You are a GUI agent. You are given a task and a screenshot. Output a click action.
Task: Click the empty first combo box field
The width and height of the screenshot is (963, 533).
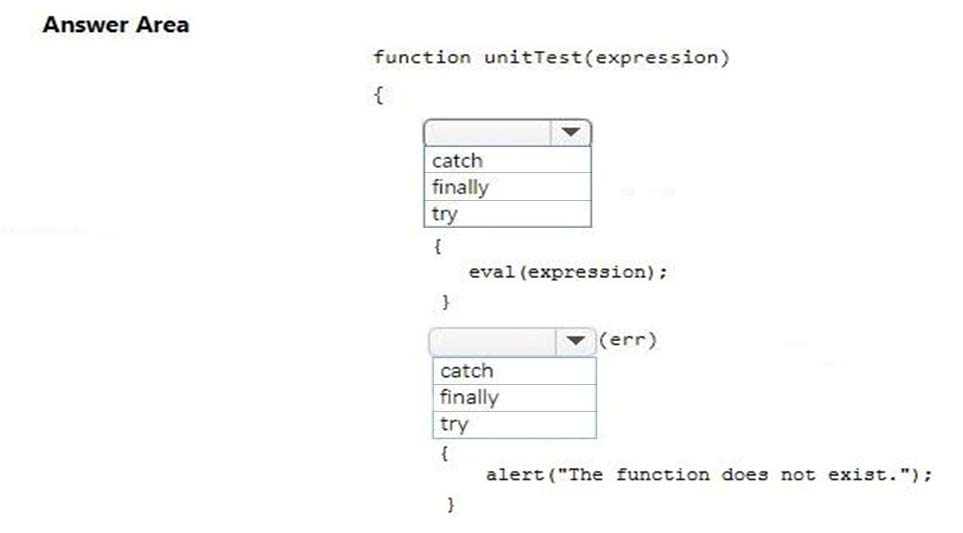pos(488,133)
